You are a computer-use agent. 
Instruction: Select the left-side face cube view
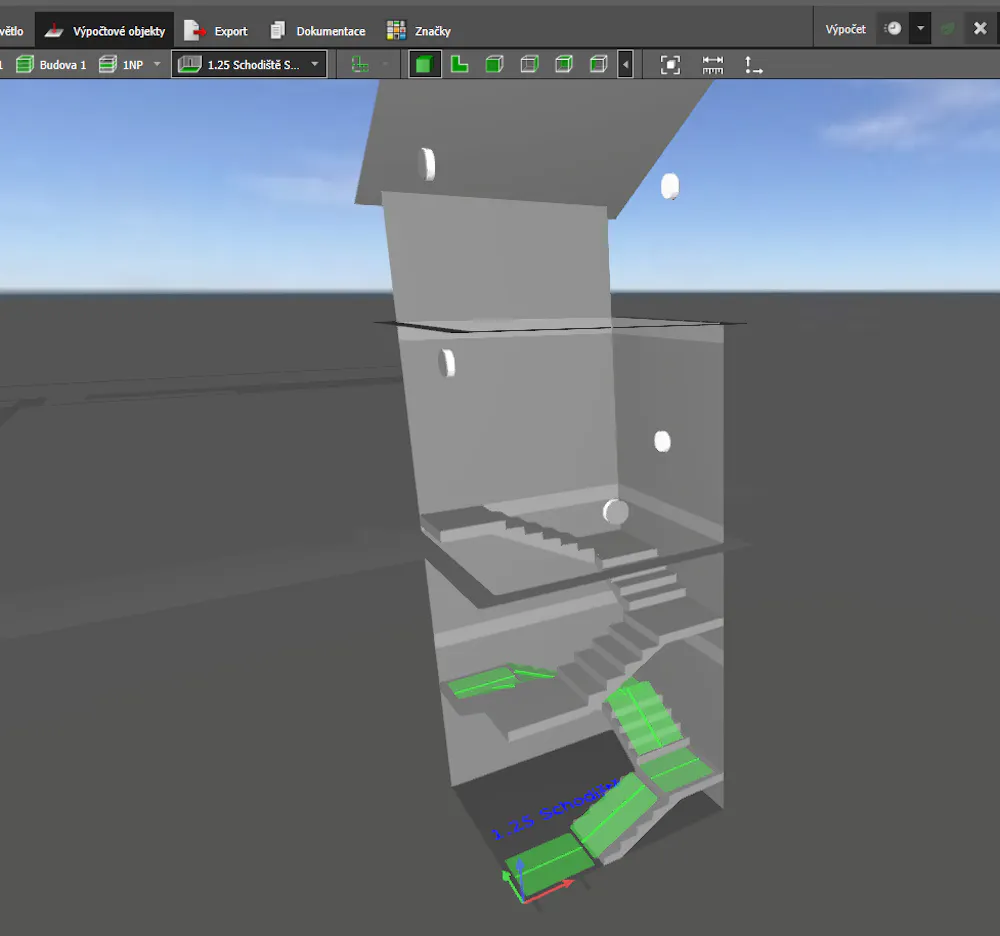[x=598, y=64]
